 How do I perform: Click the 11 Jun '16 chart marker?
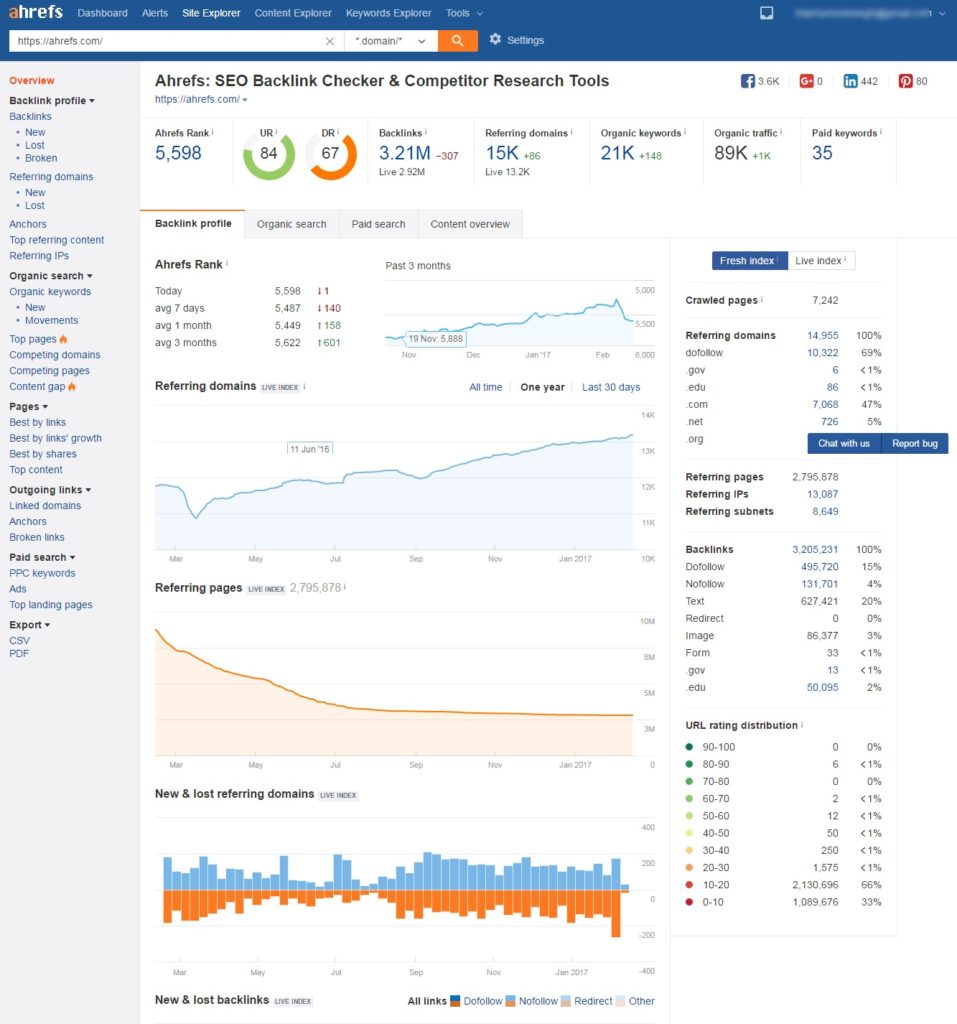tap(310, 449)
